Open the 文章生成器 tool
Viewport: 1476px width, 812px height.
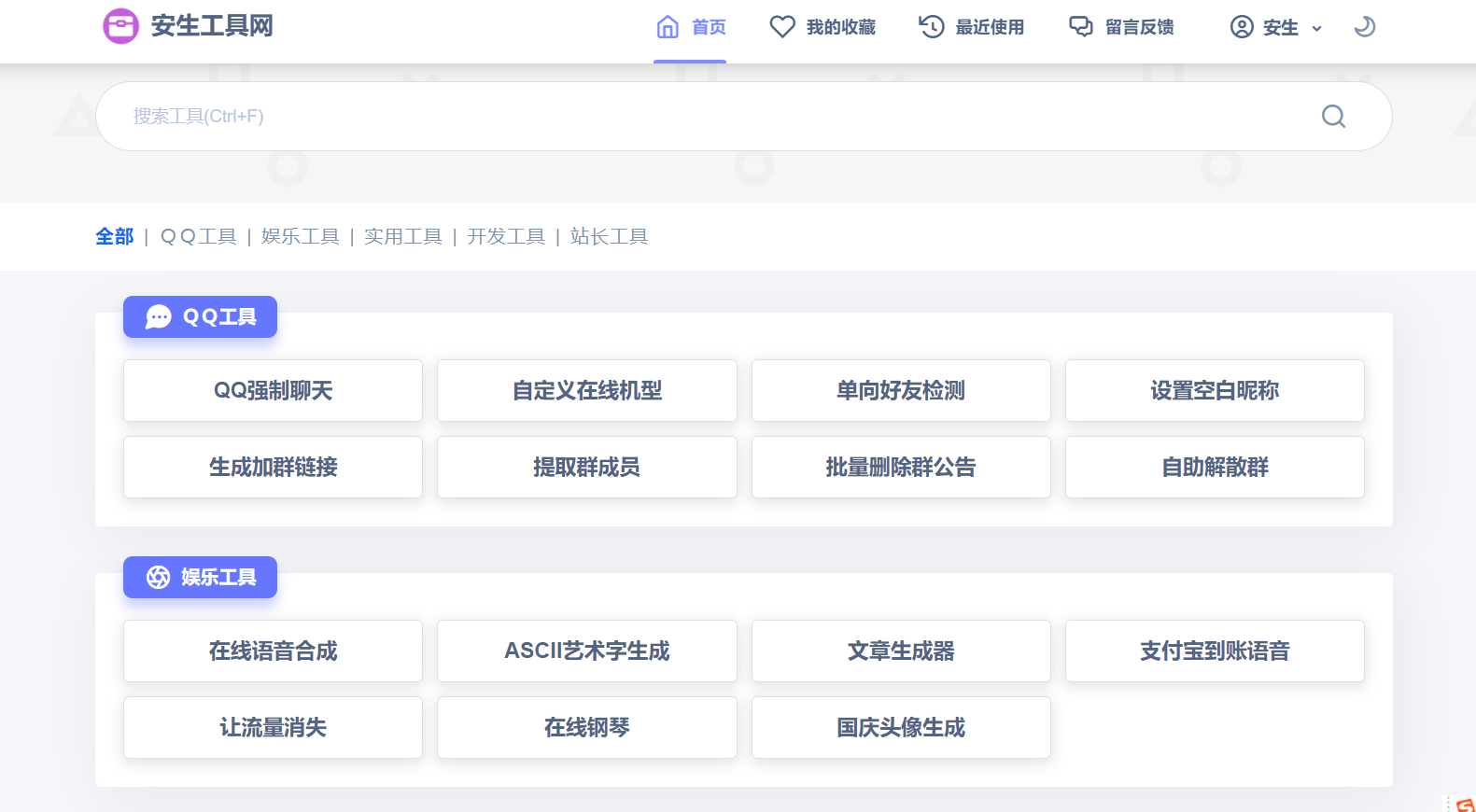901,651
